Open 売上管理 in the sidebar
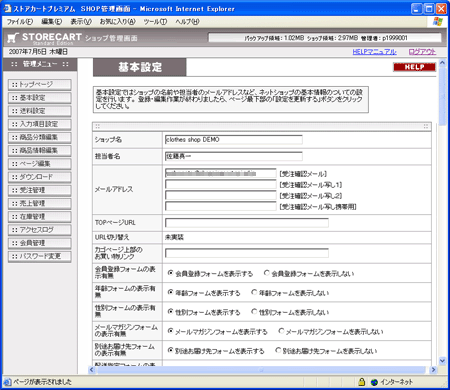 point(40,203)
